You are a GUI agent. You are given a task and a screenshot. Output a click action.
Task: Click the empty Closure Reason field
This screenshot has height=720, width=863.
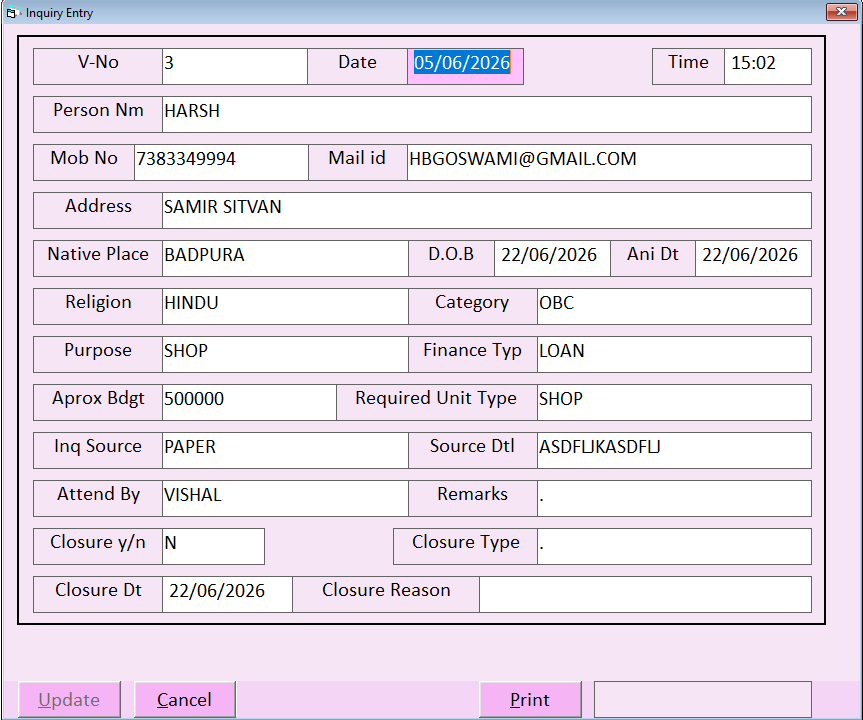[645, 594]
